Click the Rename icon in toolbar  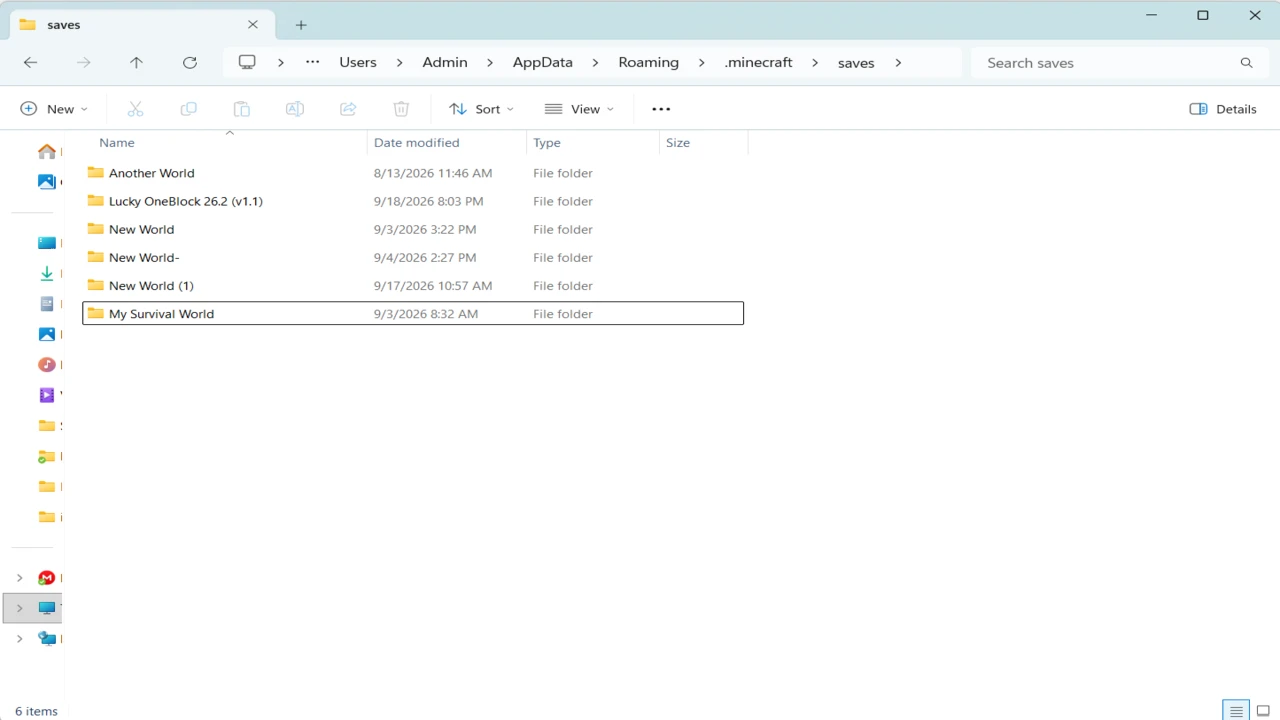pos(295,109)
